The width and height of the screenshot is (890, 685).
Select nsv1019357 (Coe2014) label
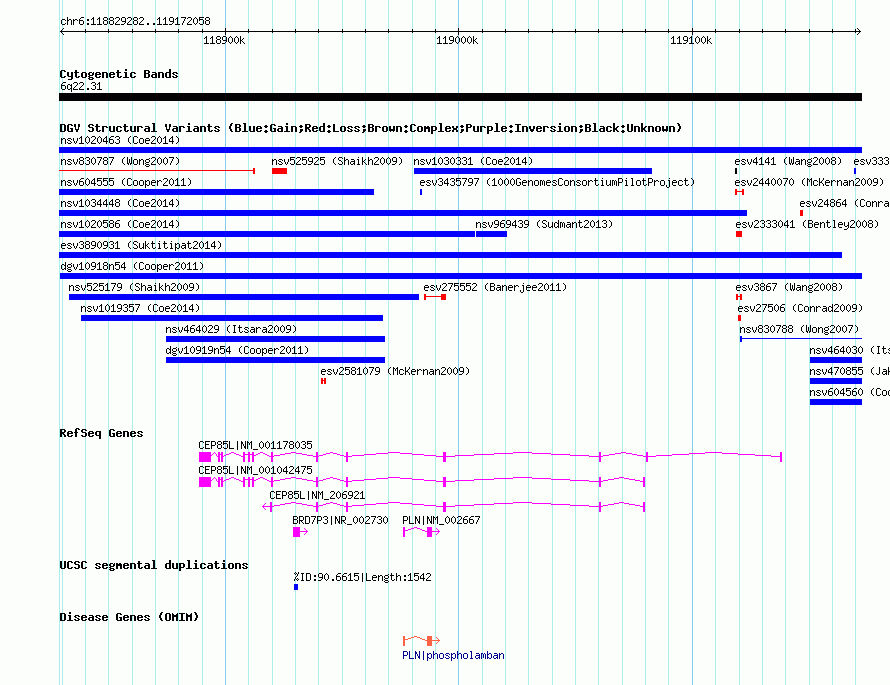[x=140, y=308]
